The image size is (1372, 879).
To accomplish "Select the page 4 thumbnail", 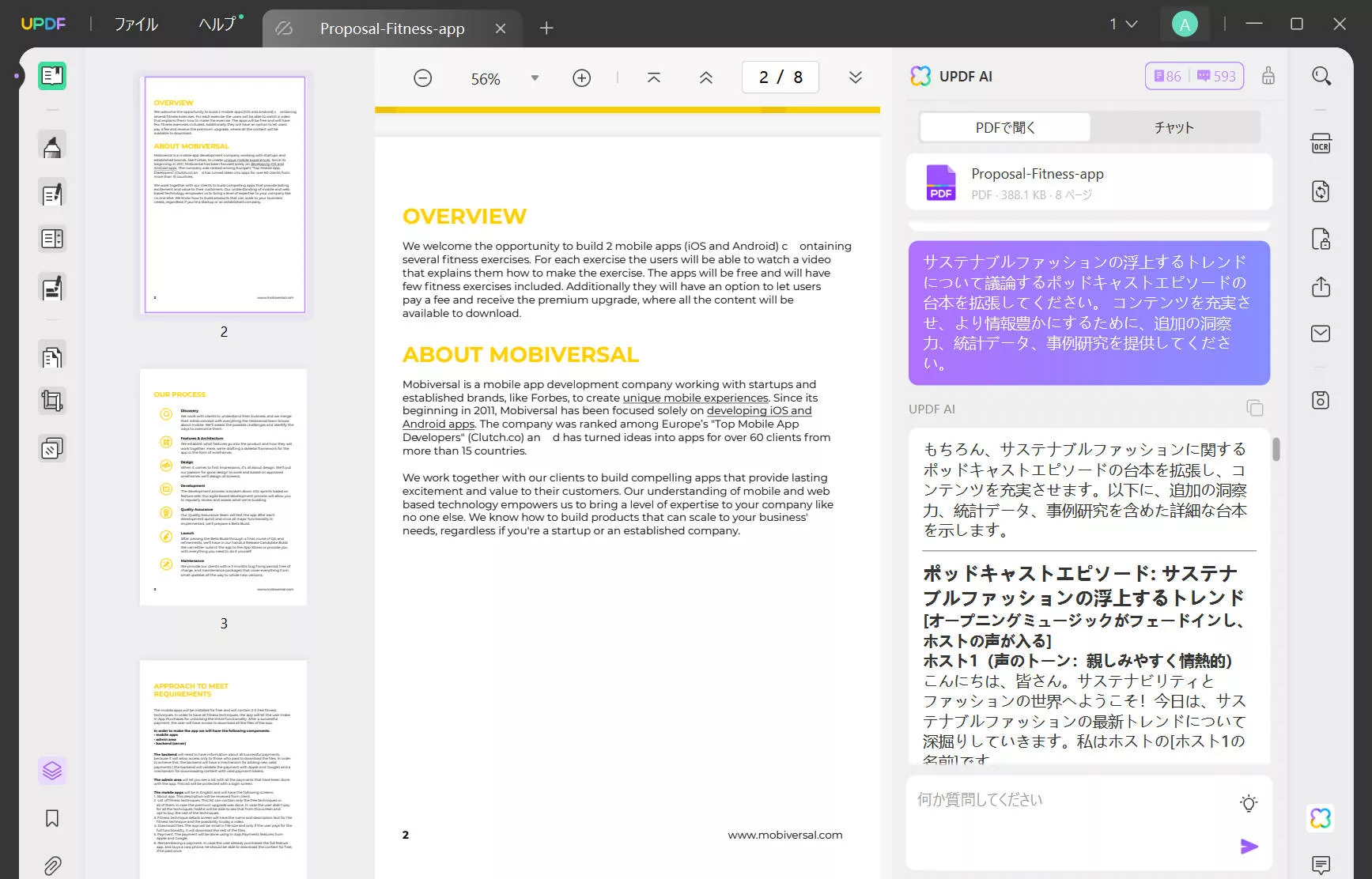I will tap(224, 770).
